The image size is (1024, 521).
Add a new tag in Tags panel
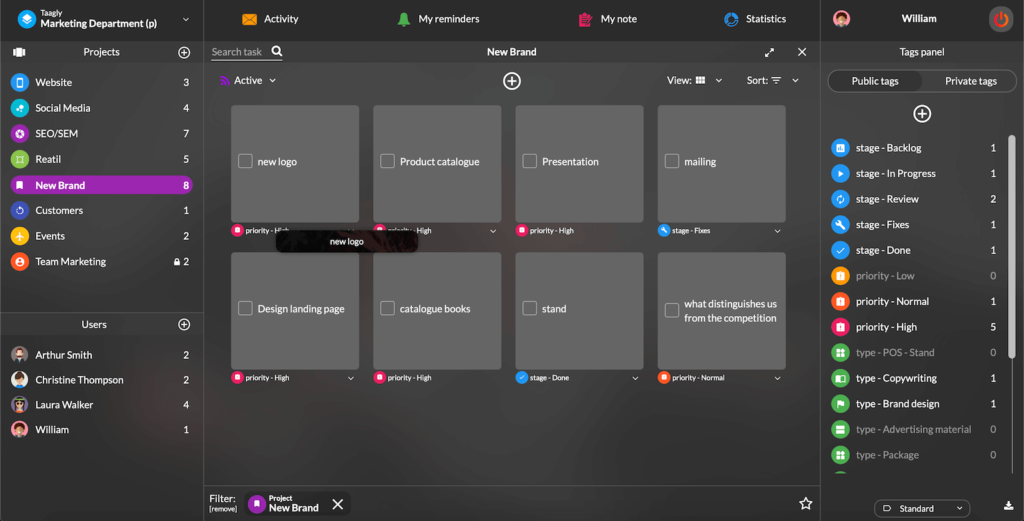click(x=922, y=114)
